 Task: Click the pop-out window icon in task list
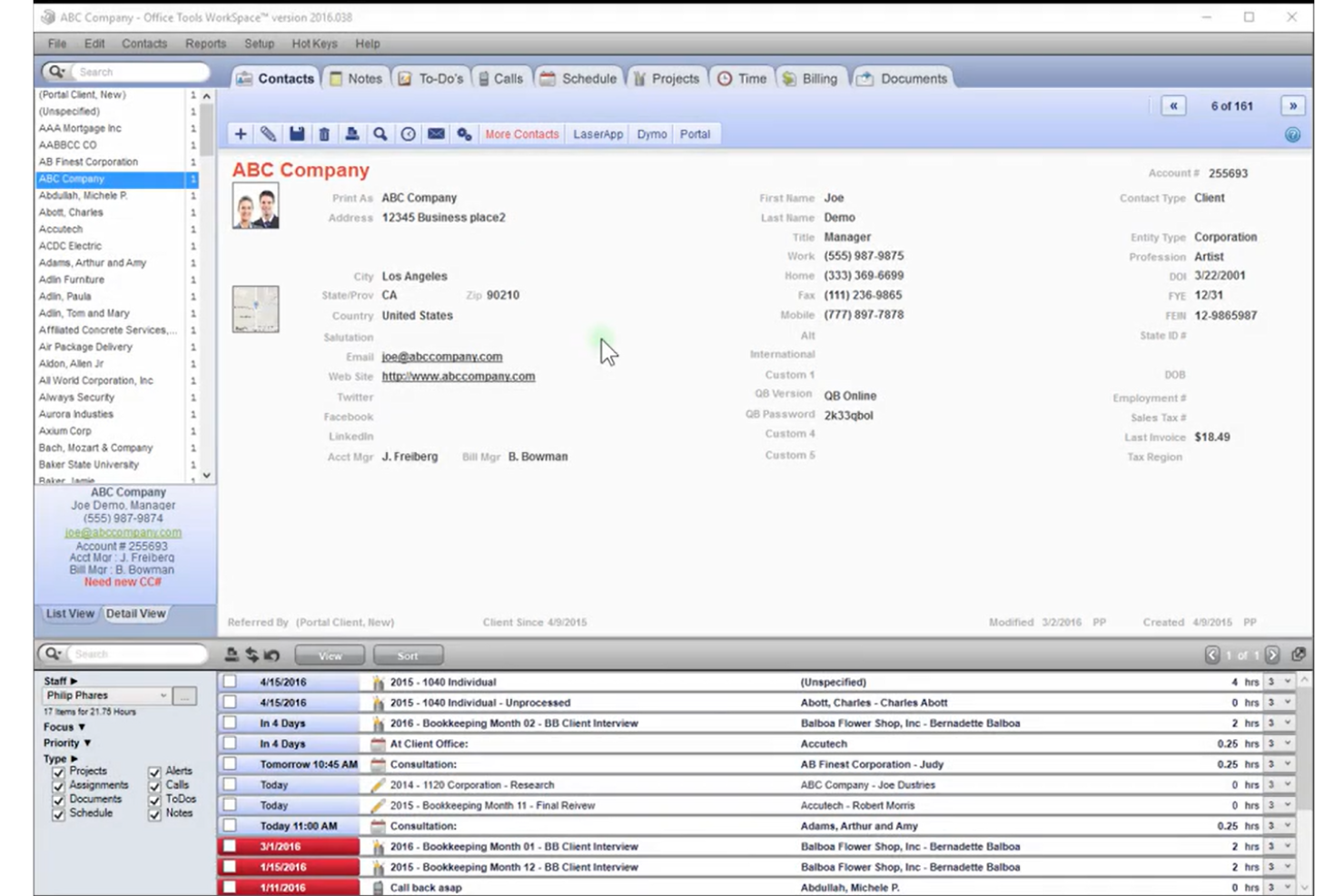pos(1299,655)
